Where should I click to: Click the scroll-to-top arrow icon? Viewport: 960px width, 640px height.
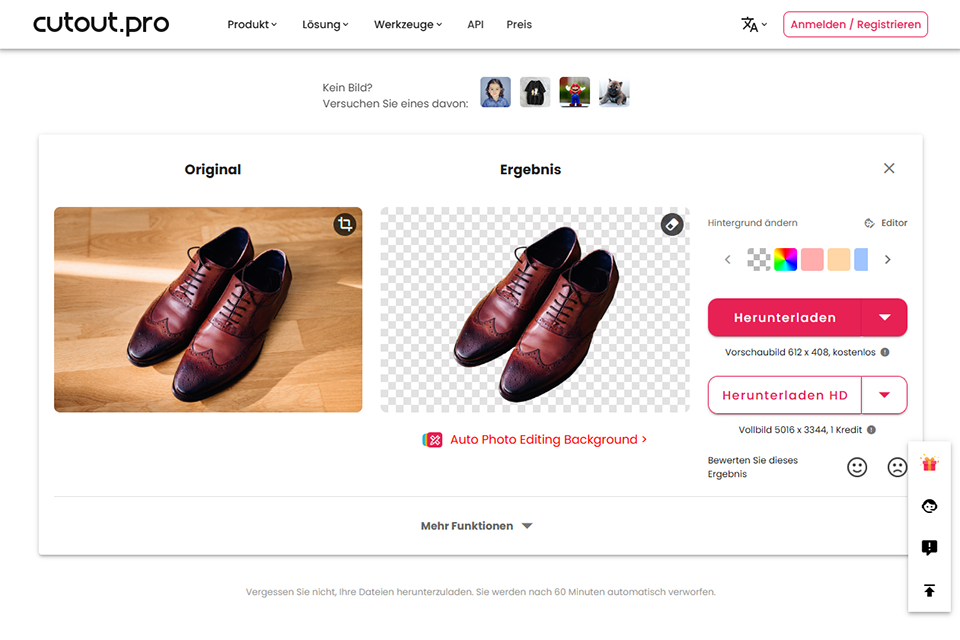pos(929,590)
